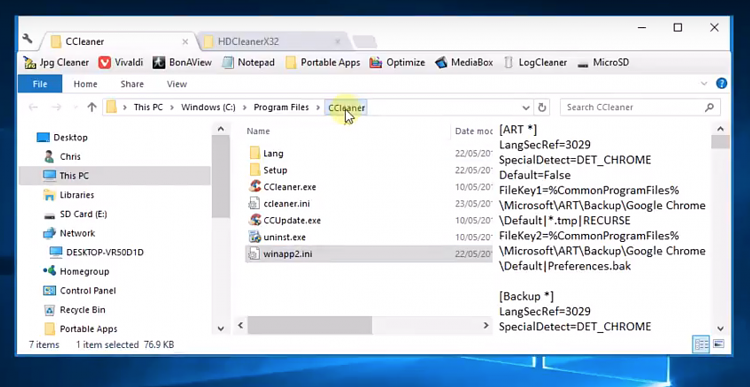Select Desktop in navigation pane
The height and width of the screenshot is (387, 750).
click(x=63, y=138)
